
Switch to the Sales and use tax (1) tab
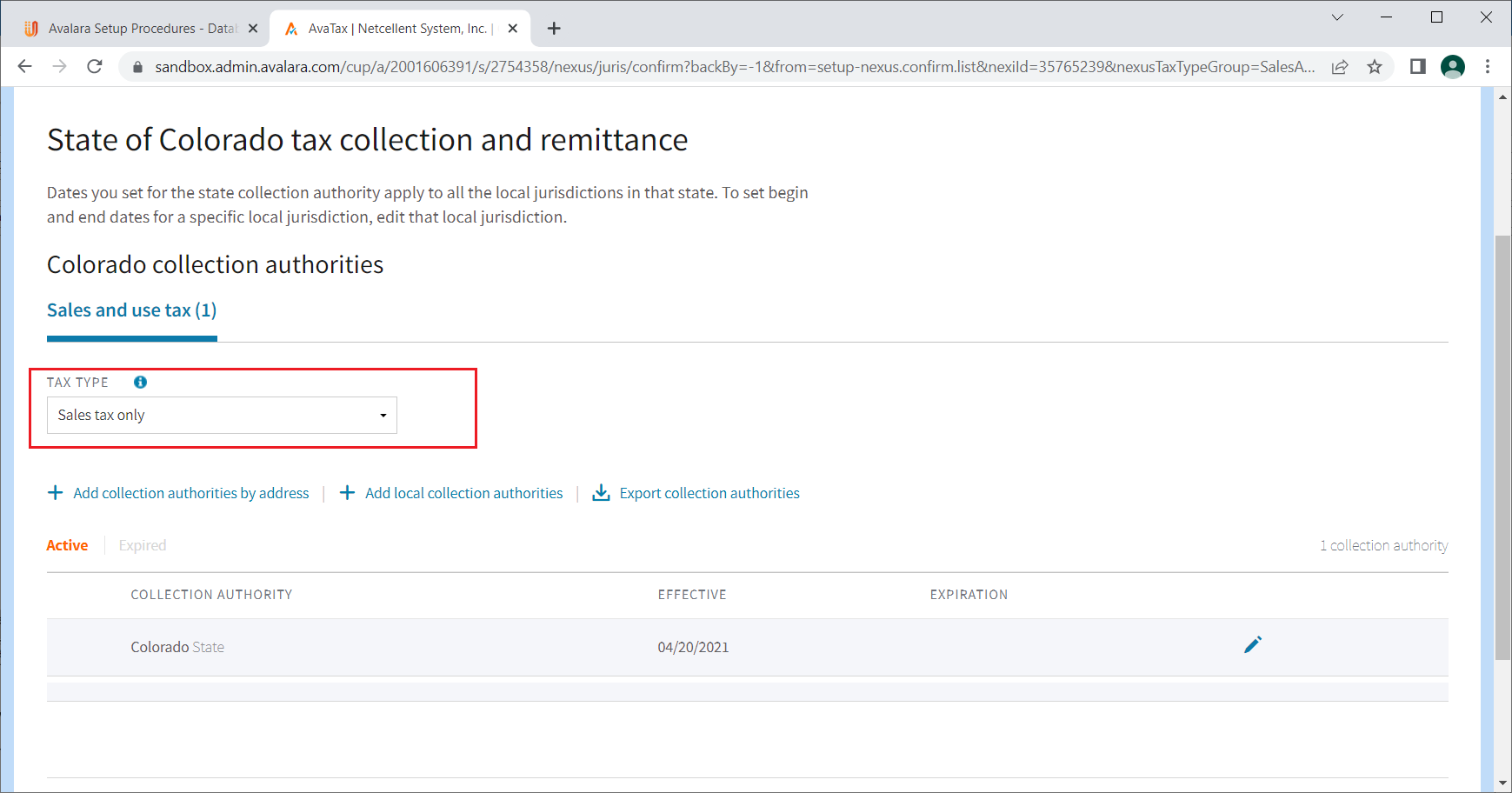(x=132, y=310)
